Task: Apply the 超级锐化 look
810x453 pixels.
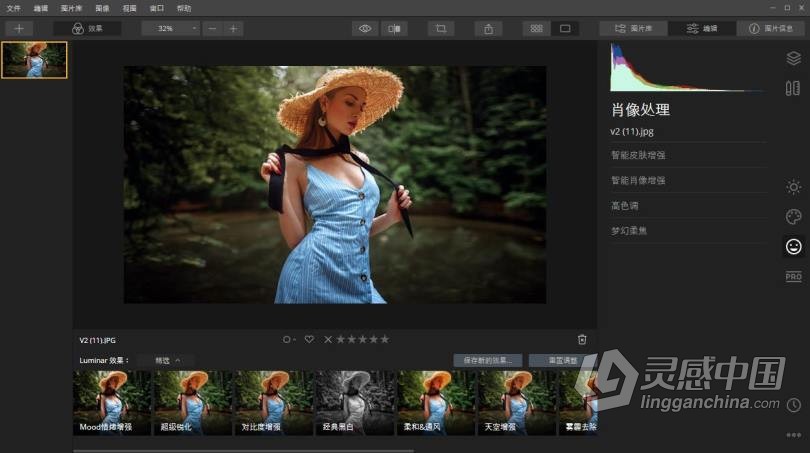Action: [193, 403]
